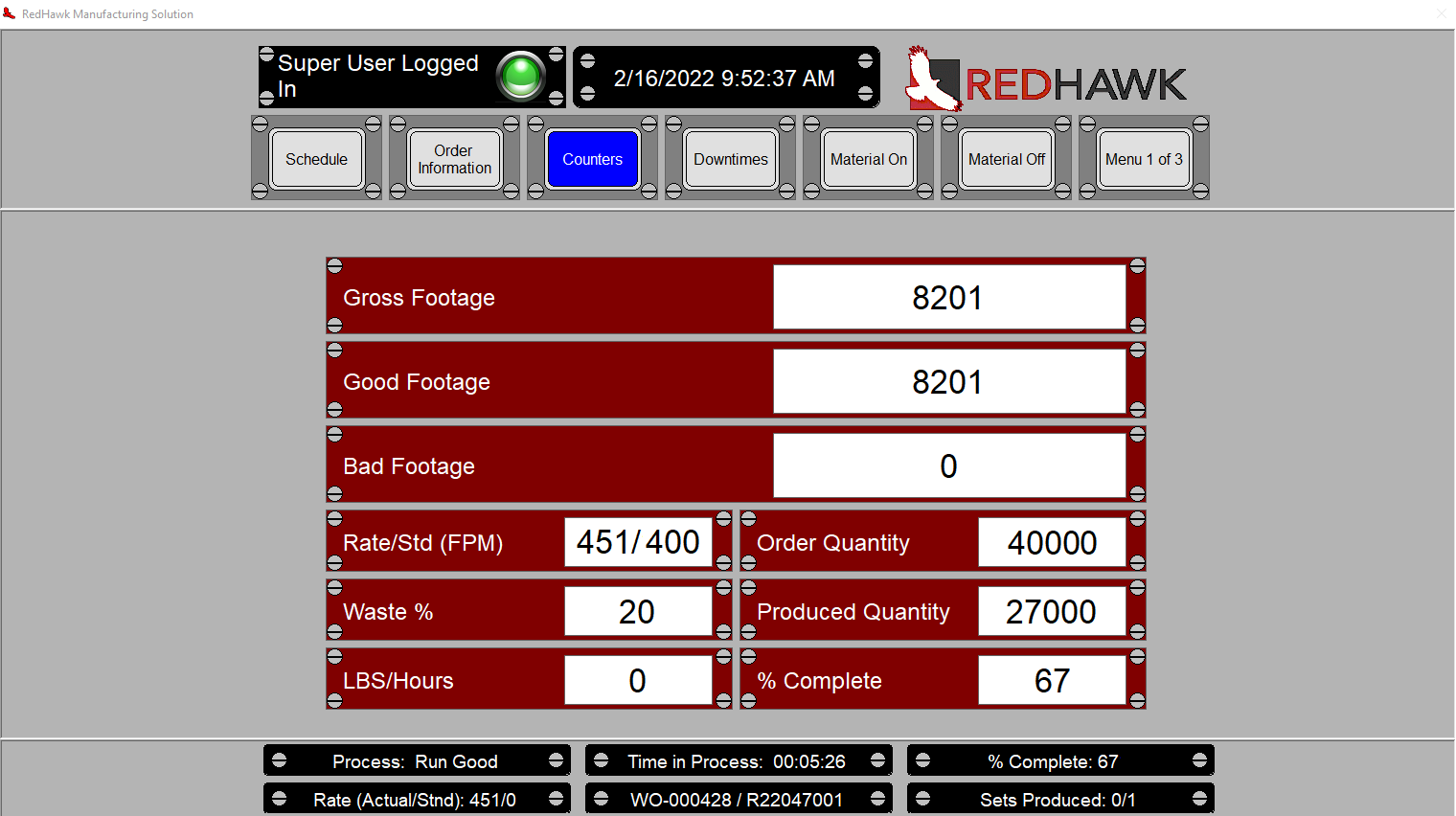Click the % Complete progress value
This screenshot has height=816, width=1456.
coord(1052,680)
